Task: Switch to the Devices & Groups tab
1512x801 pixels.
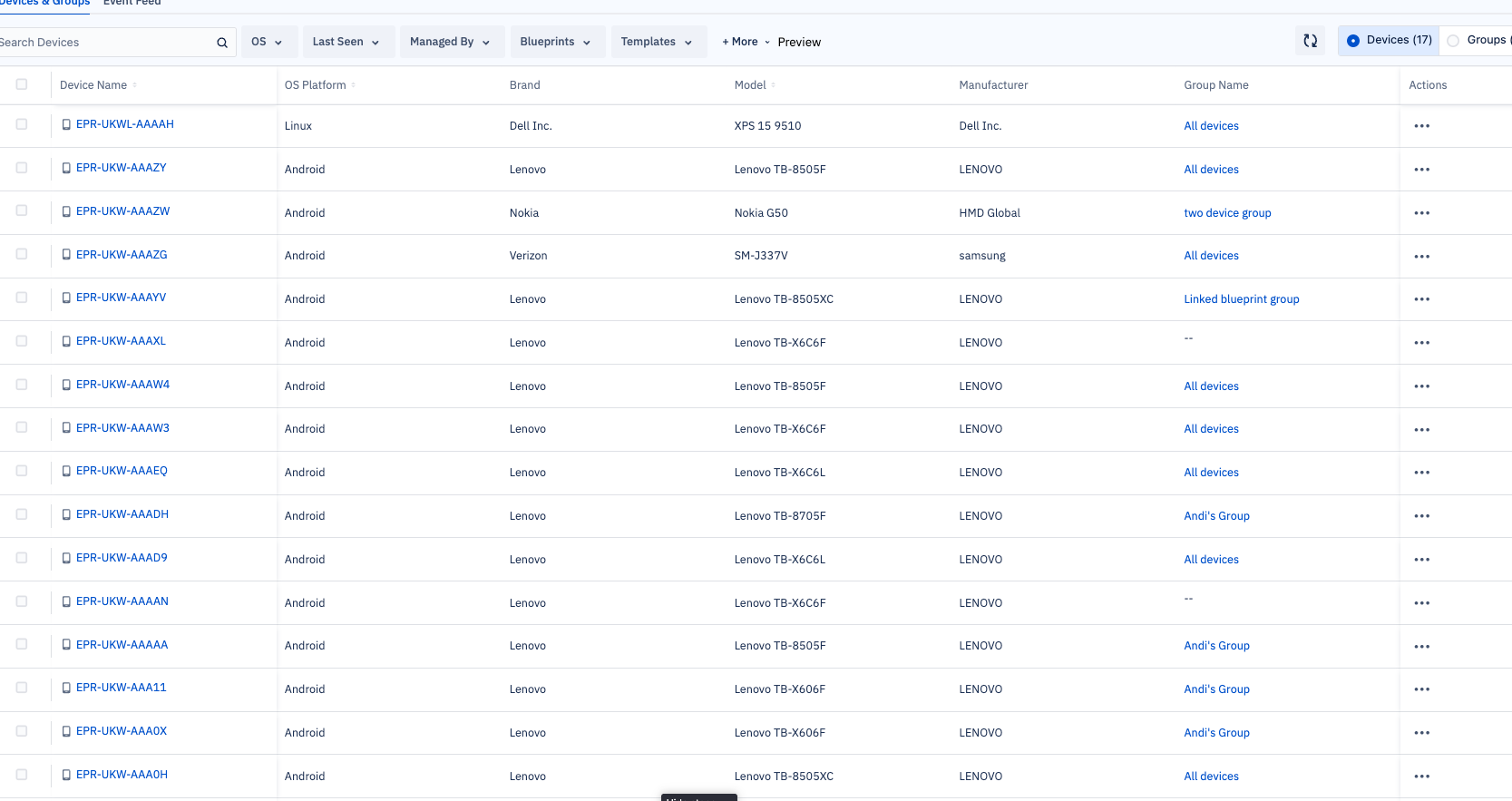Action: (44, 3)
